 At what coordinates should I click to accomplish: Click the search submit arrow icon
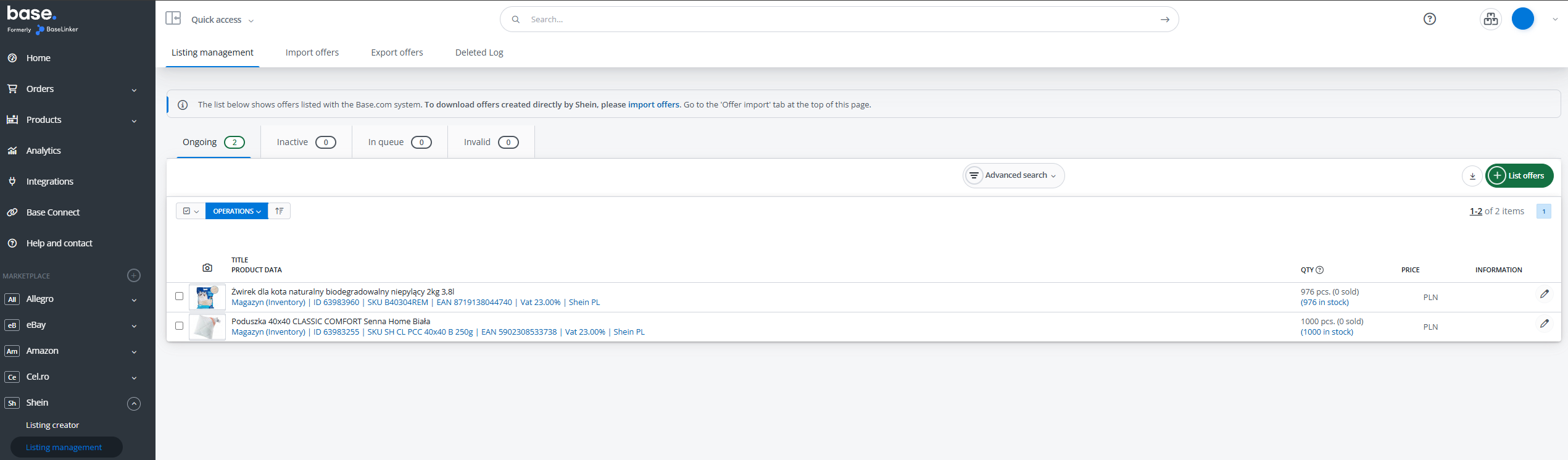point(1164,20)
